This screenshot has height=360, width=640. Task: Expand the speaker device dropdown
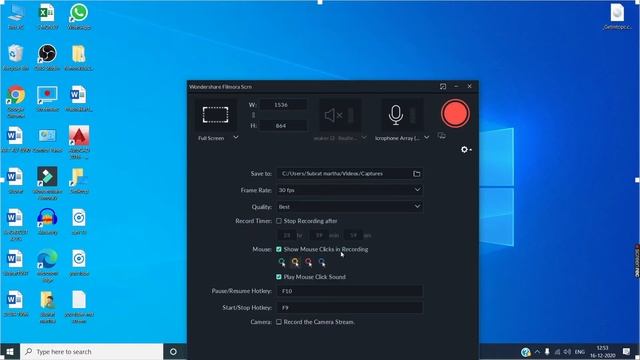pos(364,138)
